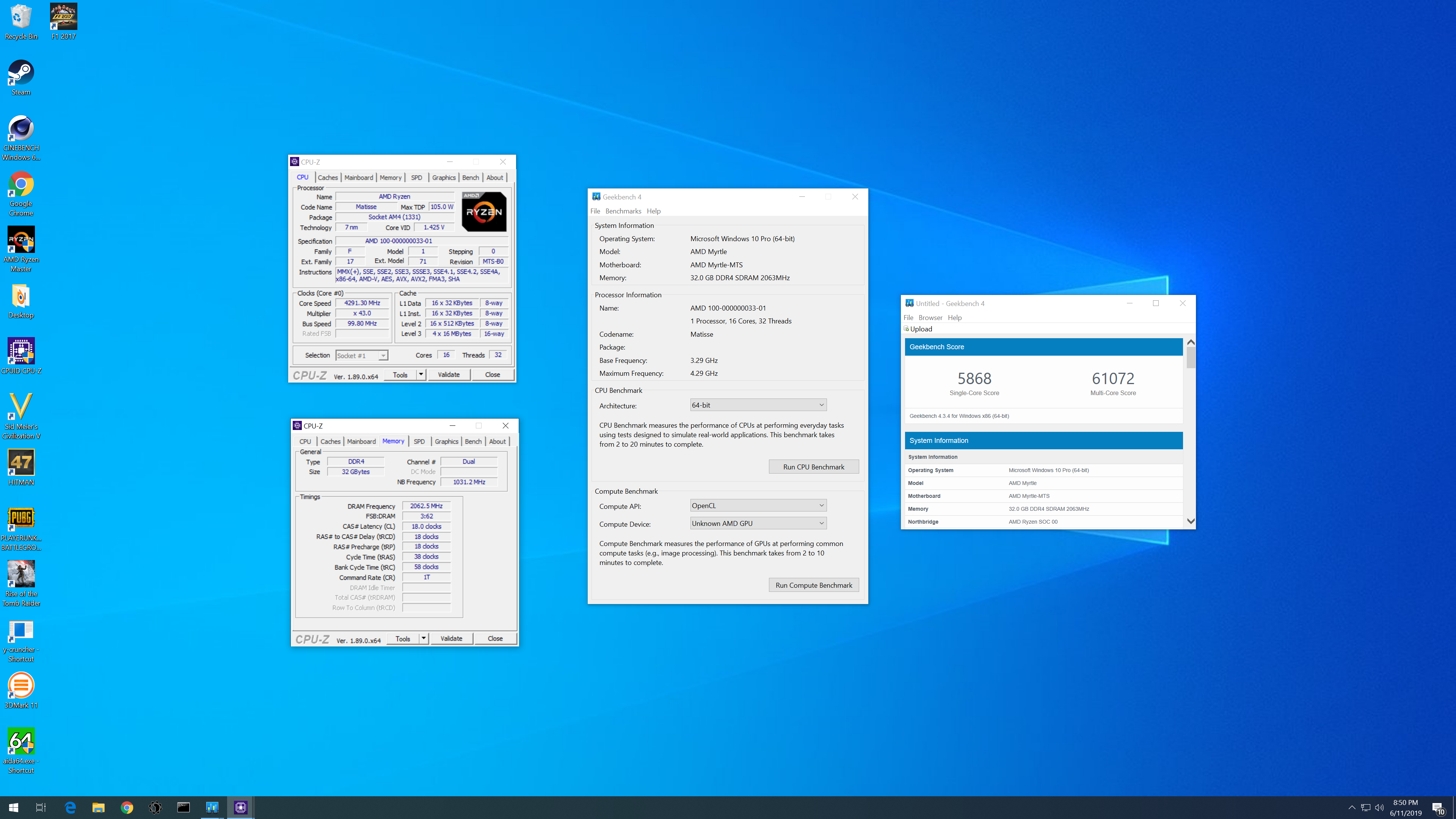Launch AMD Ryzen Master desktop icon

tap(21, 240)
